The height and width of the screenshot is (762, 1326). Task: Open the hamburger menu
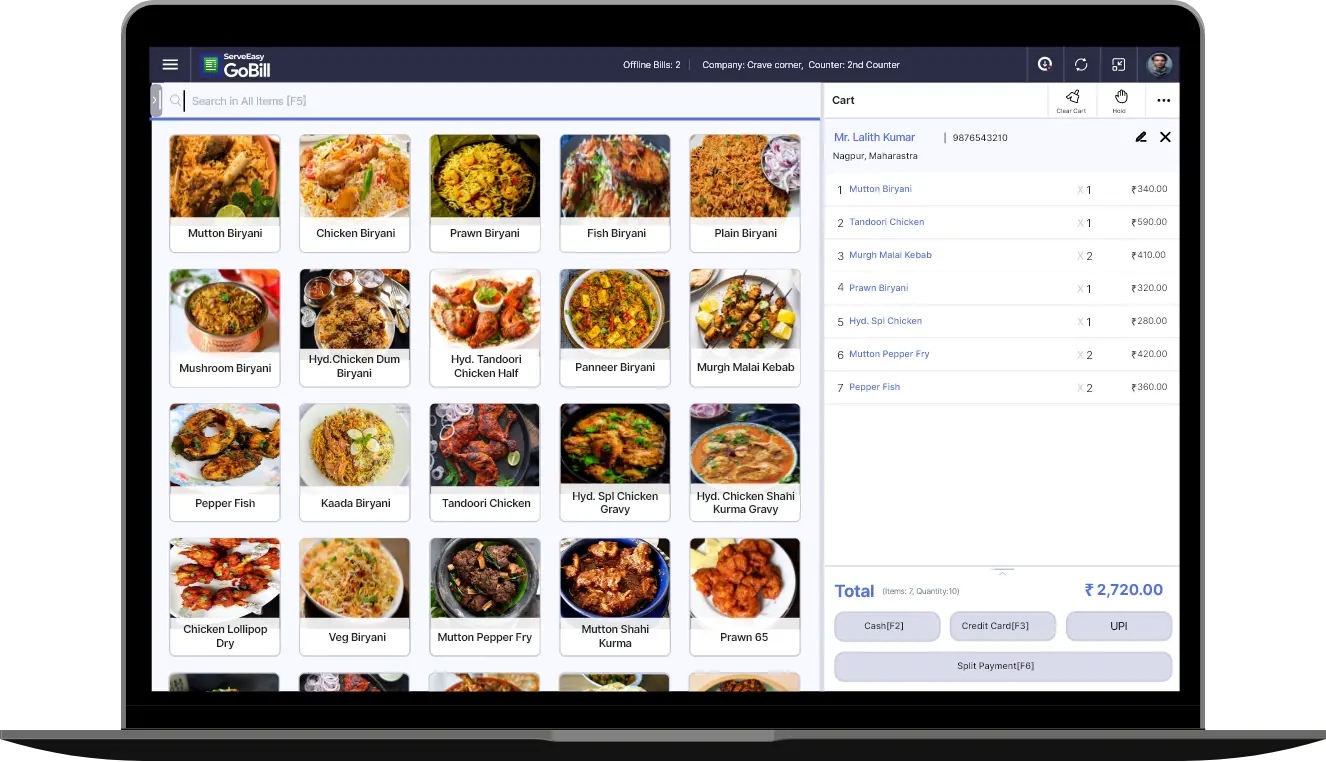click(x=170, y=65)
